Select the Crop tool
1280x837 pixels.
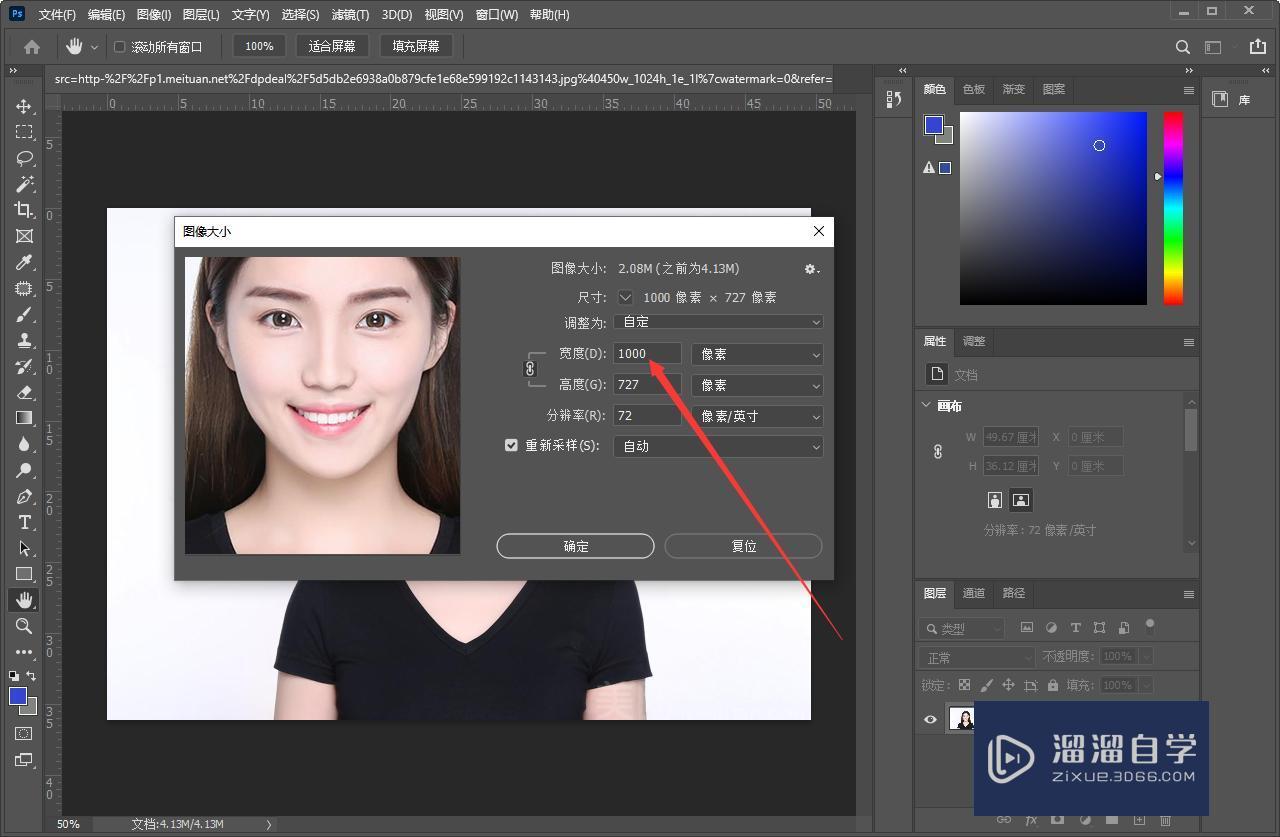25,210
